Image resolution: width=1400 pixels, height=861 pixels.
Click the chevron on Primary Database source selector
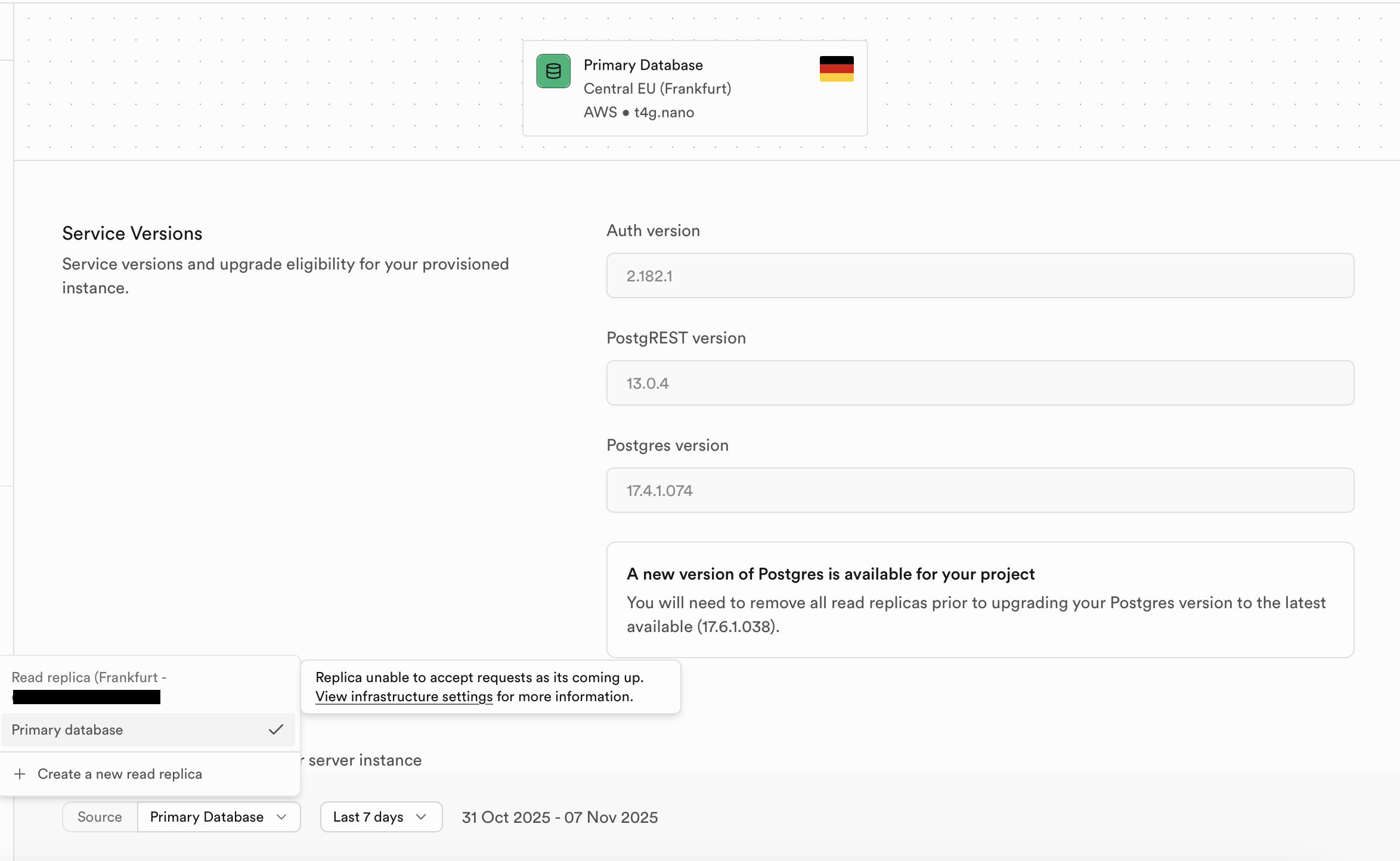pos(282,817)
